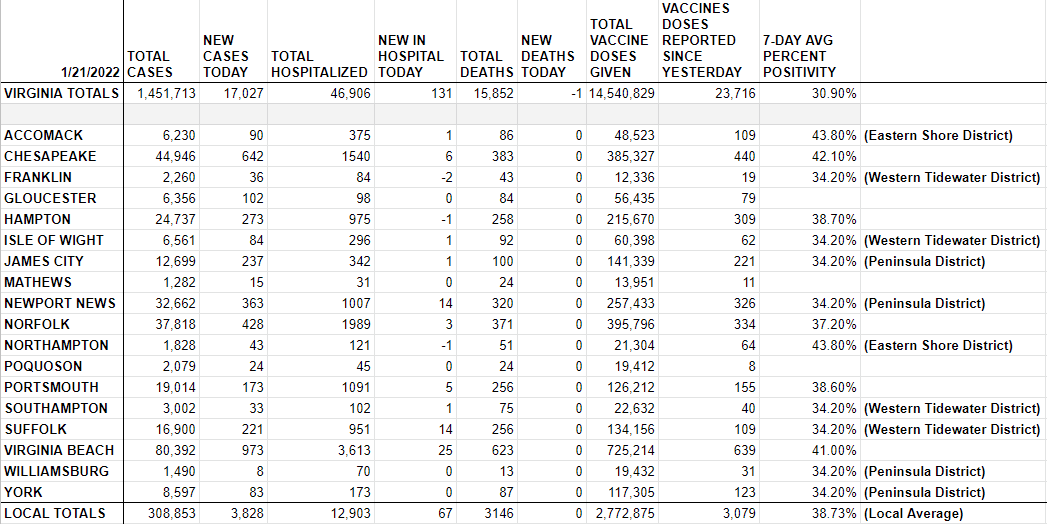The image size is (1047, 524).
Task: Select the VIRGINIA TOTALS row label
Action: [61, 93]
